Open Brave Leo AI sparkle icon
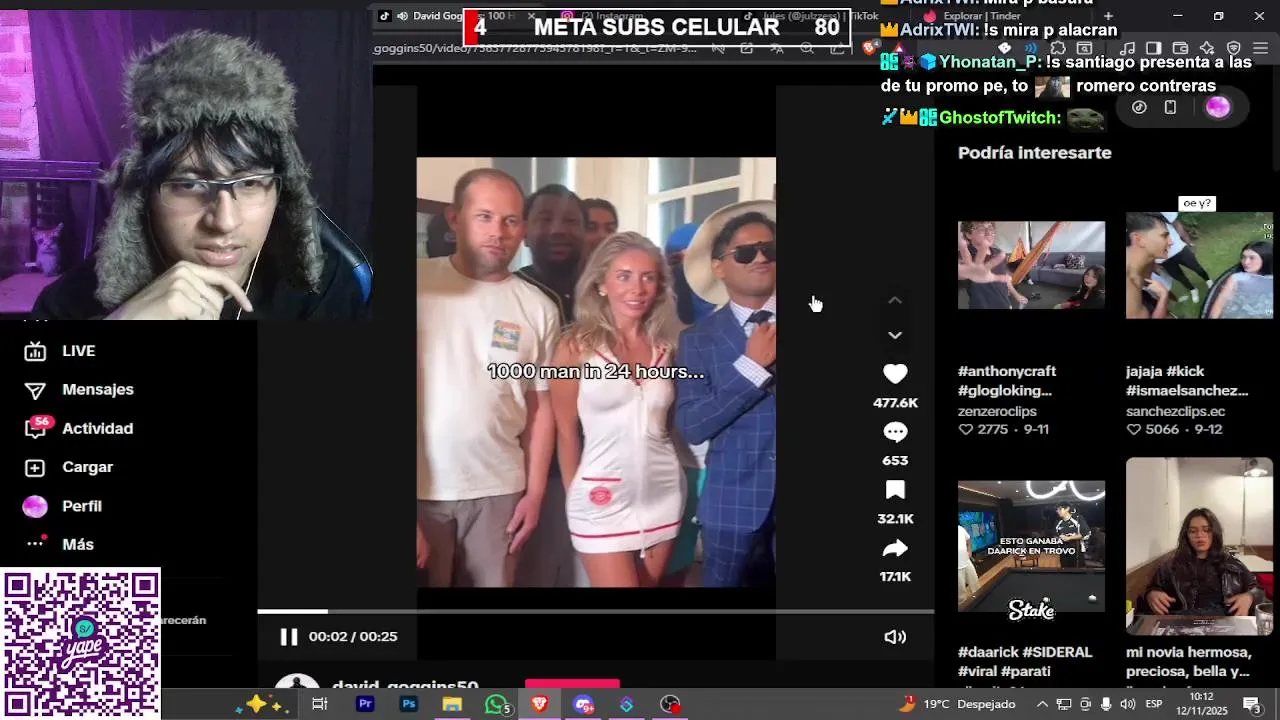This screenshot has height=720, width=1280. pos(1207,48)
